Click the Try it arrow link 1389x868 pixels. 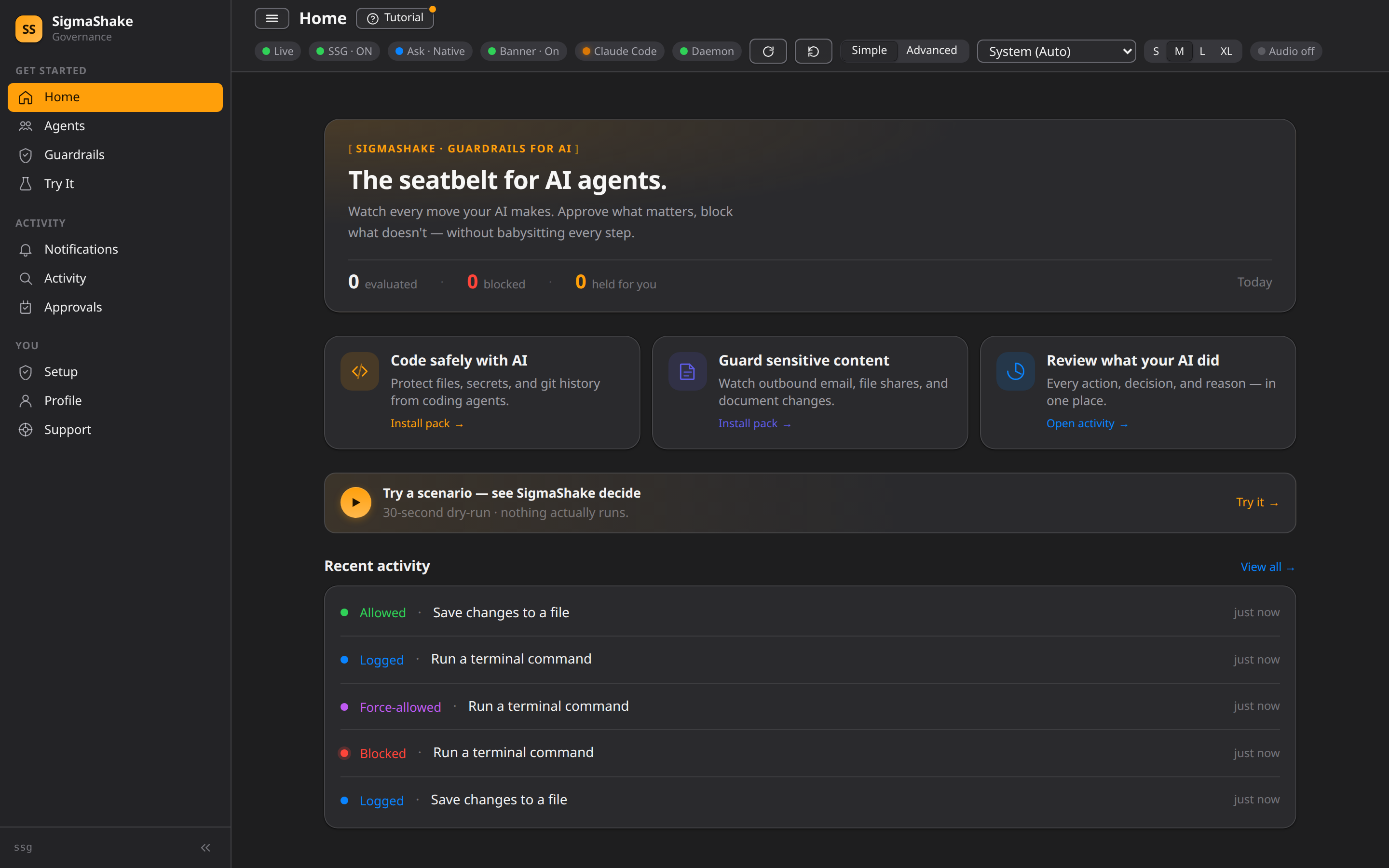pyautogui.click(x=1257, y=502)
